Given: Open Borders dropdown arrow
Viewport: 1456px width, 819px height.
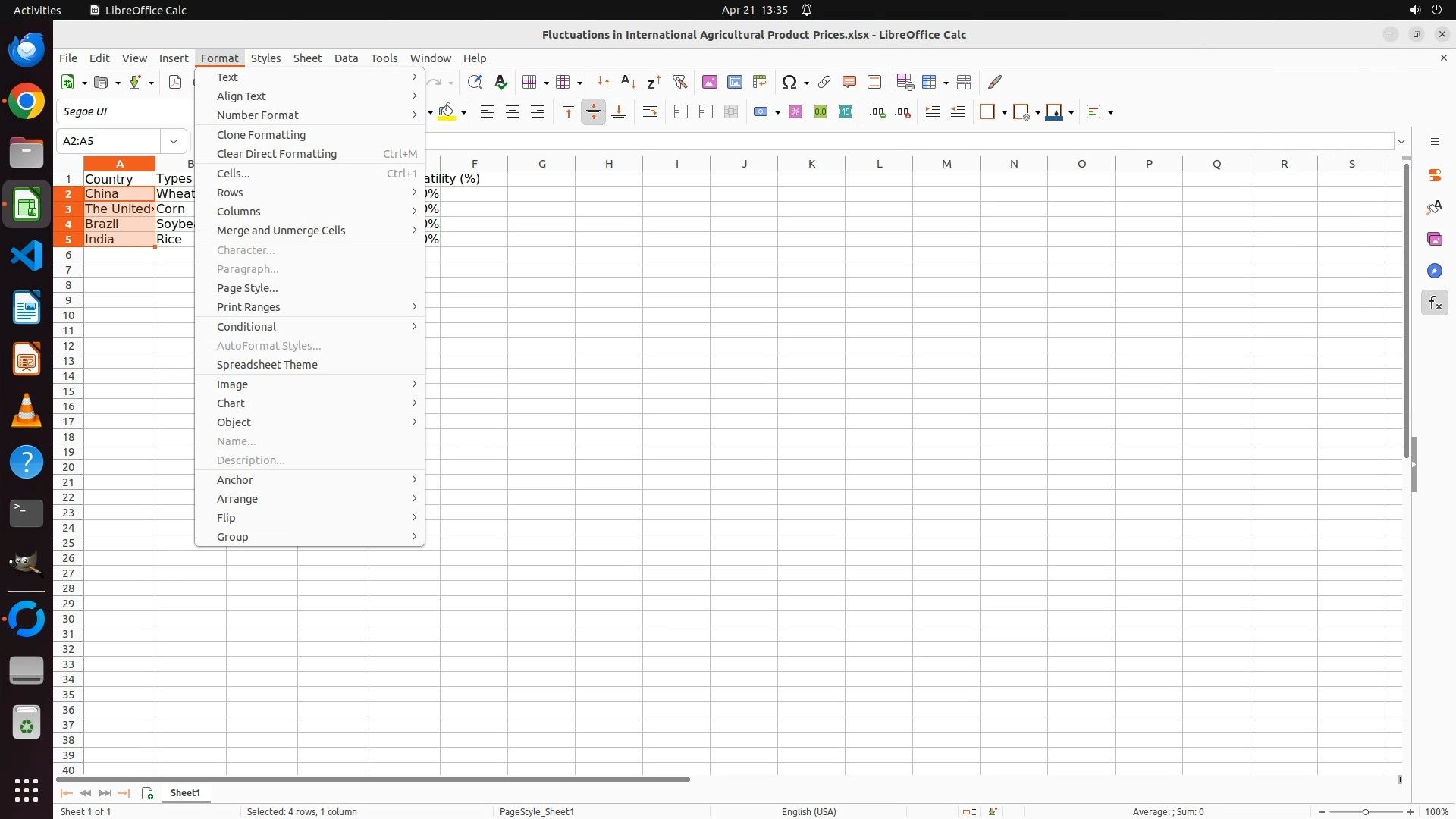Looking at the screenshot, I should pos(1004,113).
